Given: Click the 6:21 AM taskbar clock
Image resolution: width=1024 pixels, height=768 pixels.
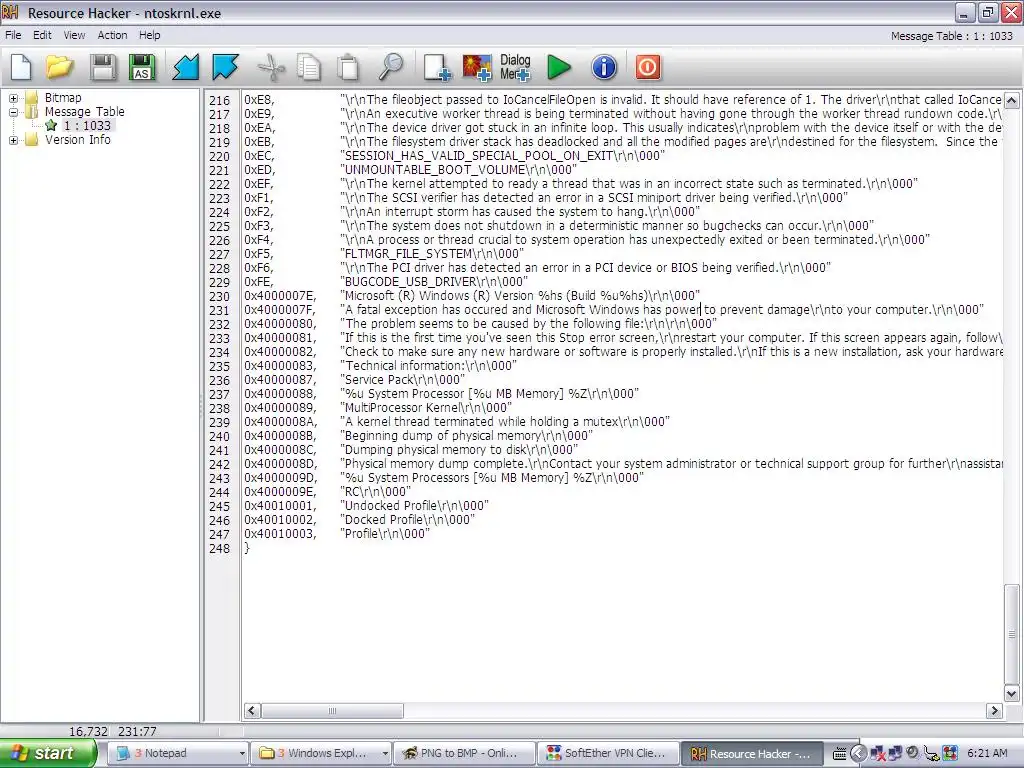Looking at the screenshot, I should coord(987,754).
